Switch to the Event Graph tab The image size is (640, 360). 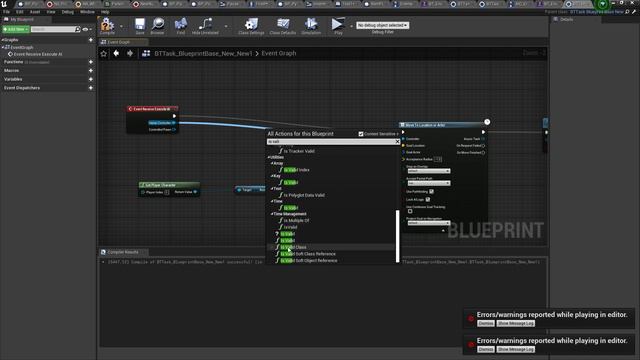point(123,42)
